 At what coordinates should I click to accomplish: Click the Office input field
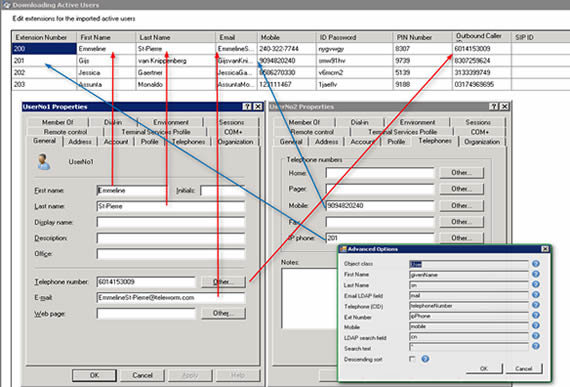click(171, 254)
